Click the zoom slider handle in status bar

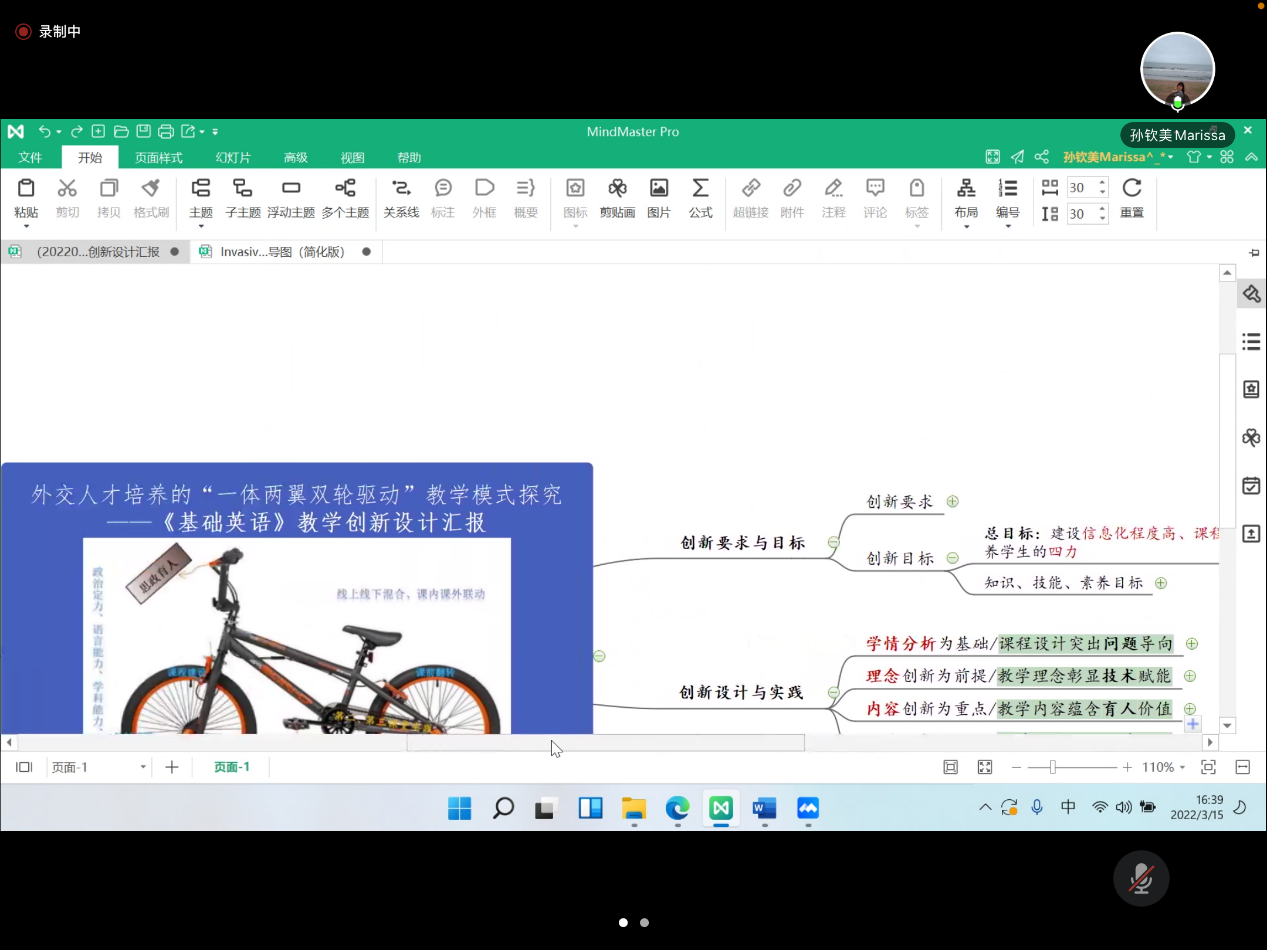tap(1052, 767)
